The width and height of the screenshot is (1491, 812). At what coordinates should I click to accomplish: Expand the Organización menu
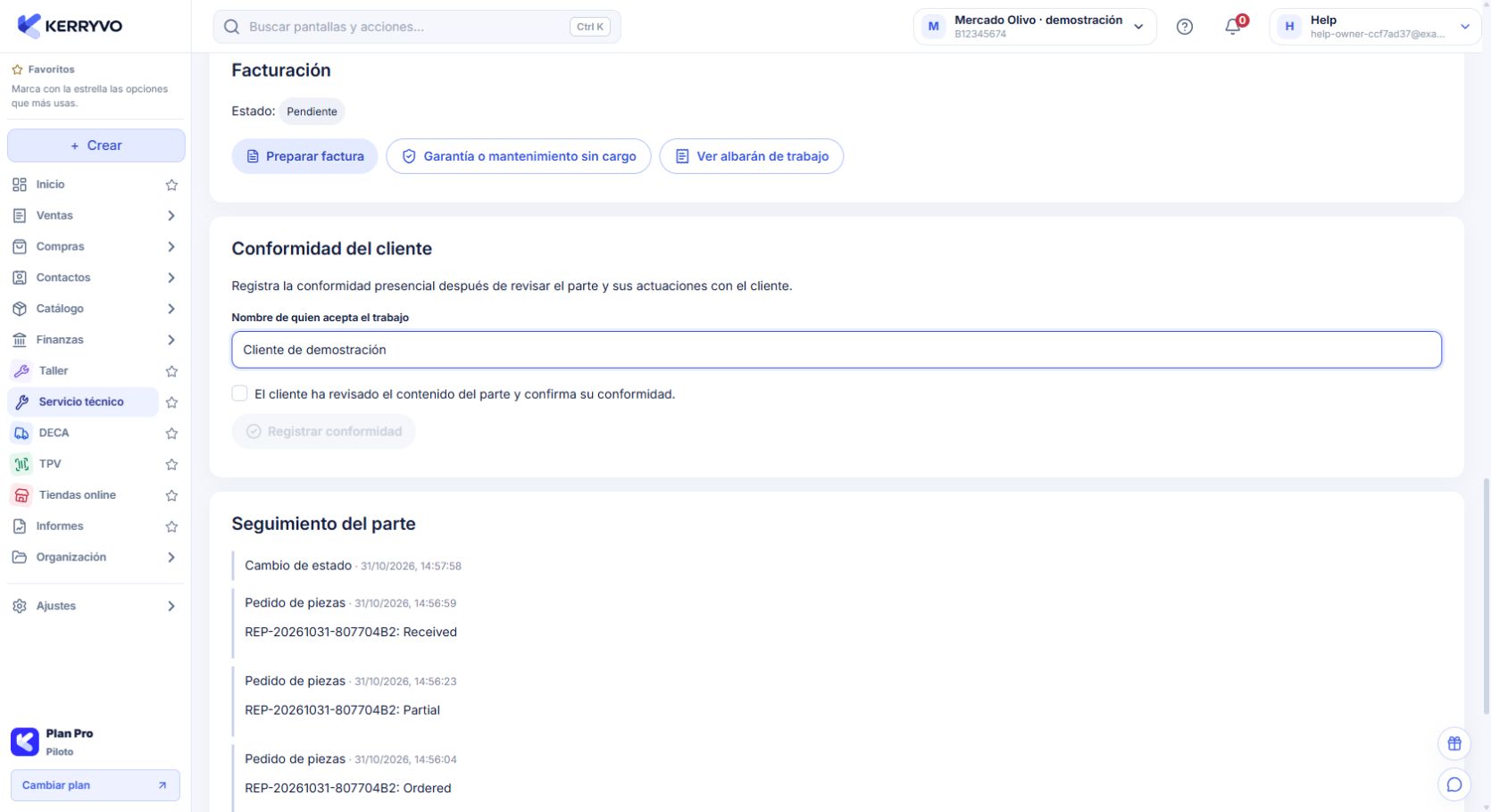point(96,557)
